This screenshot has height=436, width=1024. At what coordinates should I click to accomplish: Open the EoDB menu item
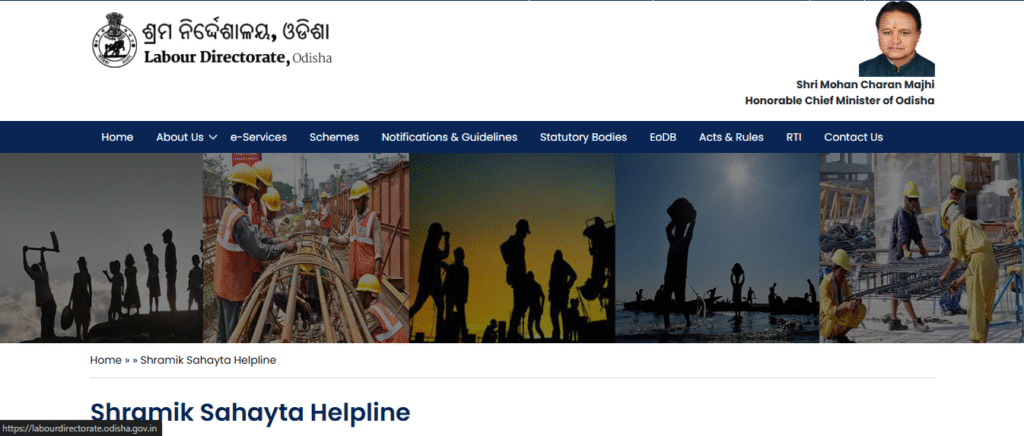[663, 137]
